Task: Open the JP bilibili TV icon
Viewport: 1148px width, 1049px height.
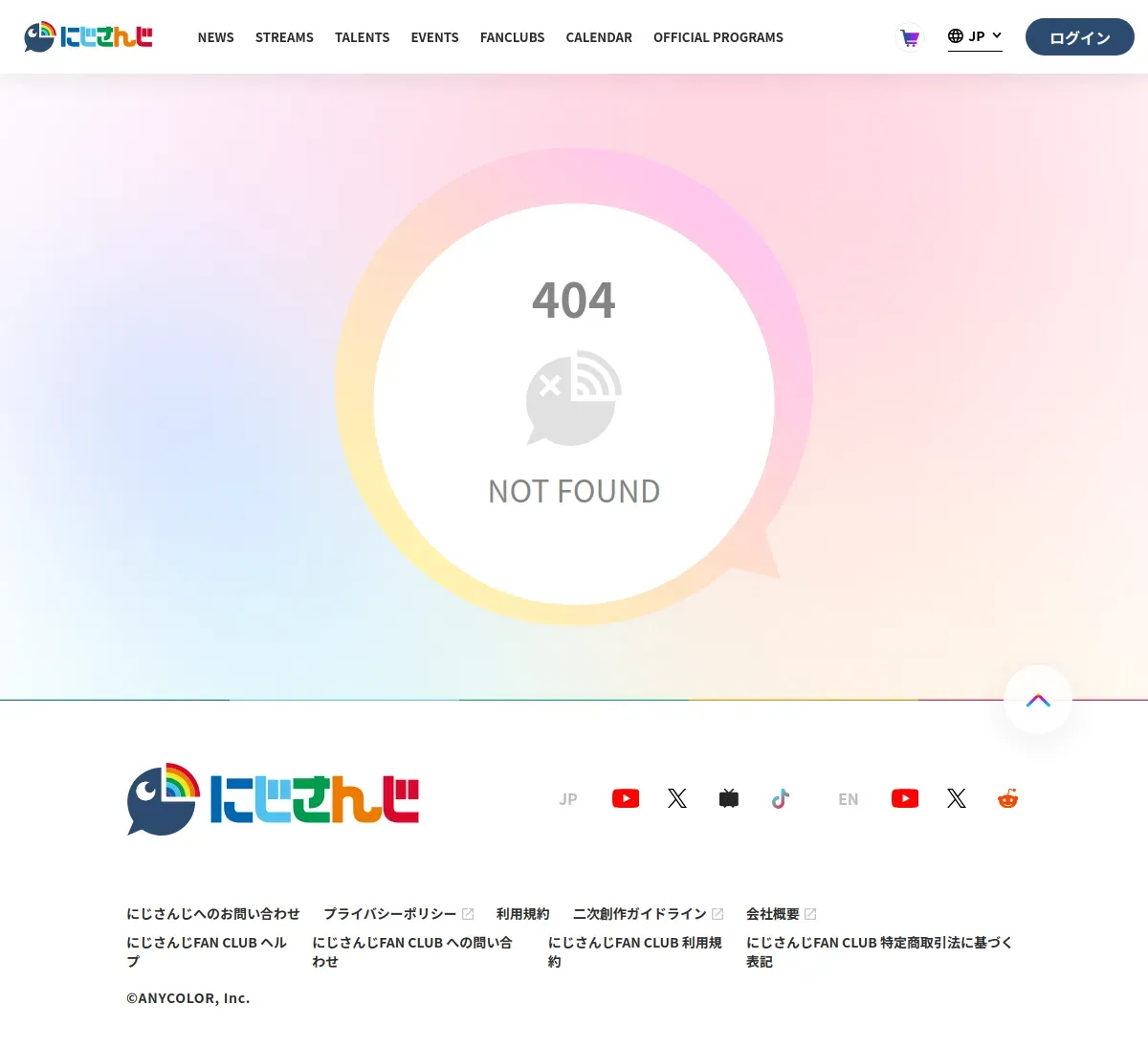Action: 729,798
